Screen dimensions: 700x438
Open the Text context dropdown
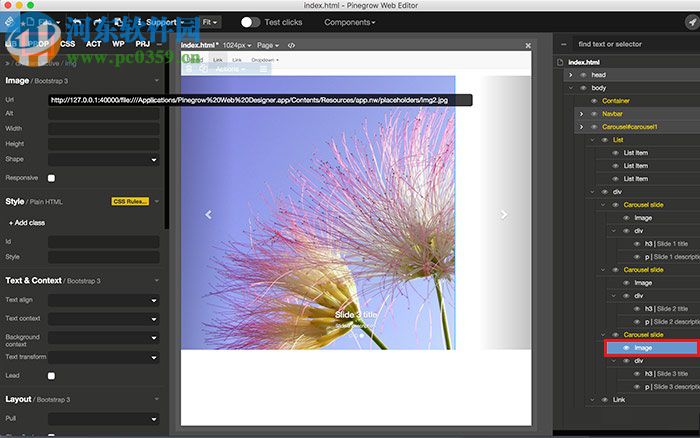click(x=104, y=319)
